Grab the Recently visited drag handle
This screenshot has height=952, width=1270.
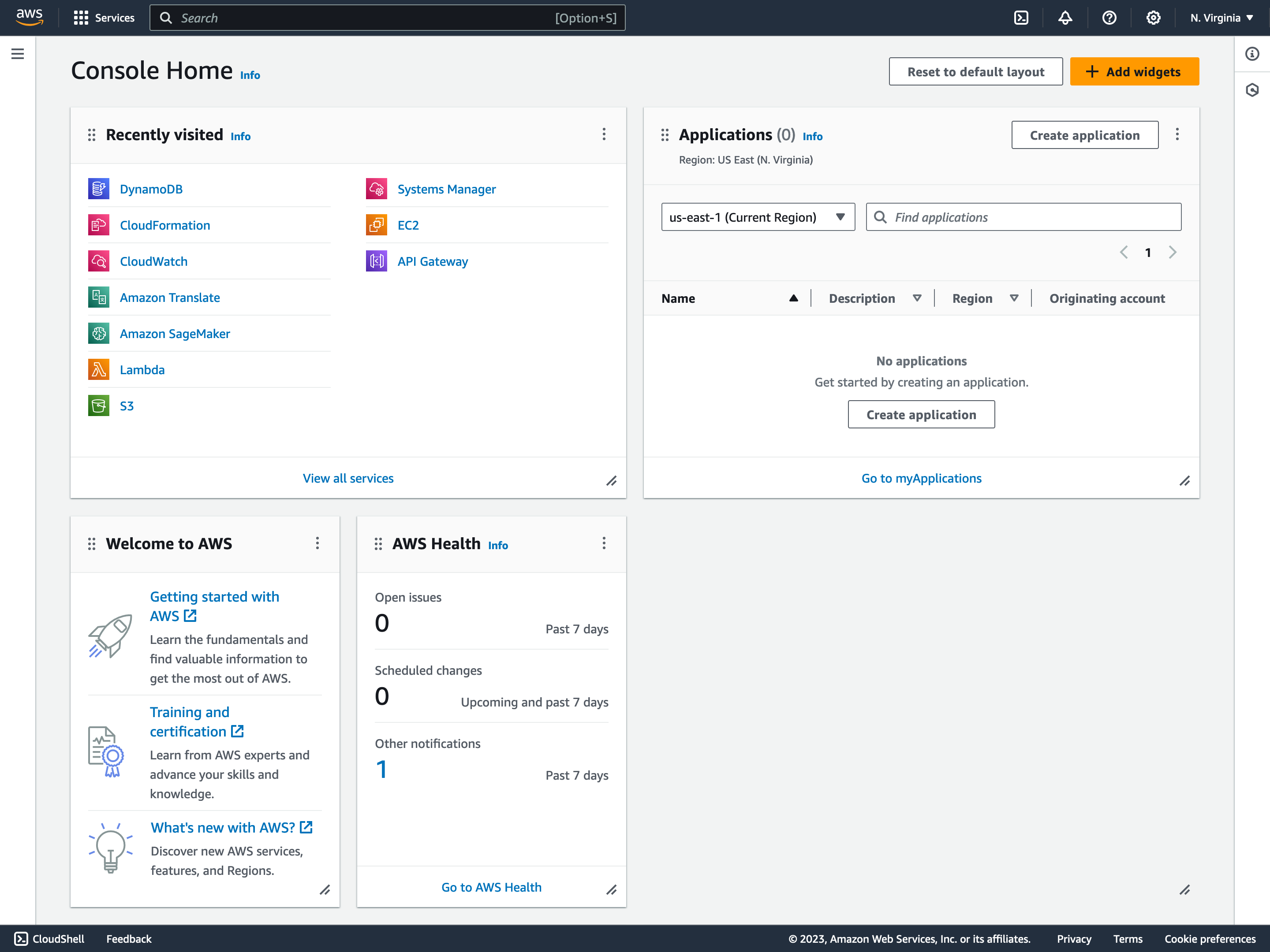[x=91, y=135]
